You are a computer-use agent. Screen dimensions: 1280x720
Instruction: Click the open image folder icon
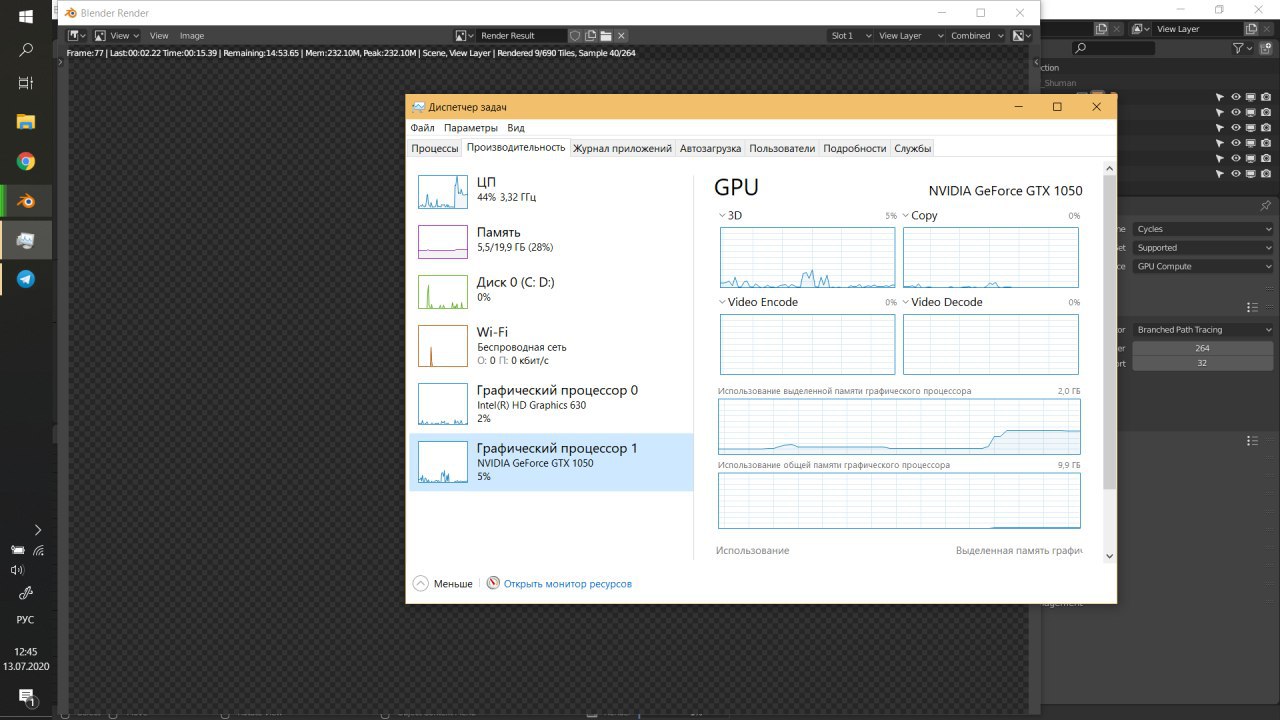click(605, 36)
